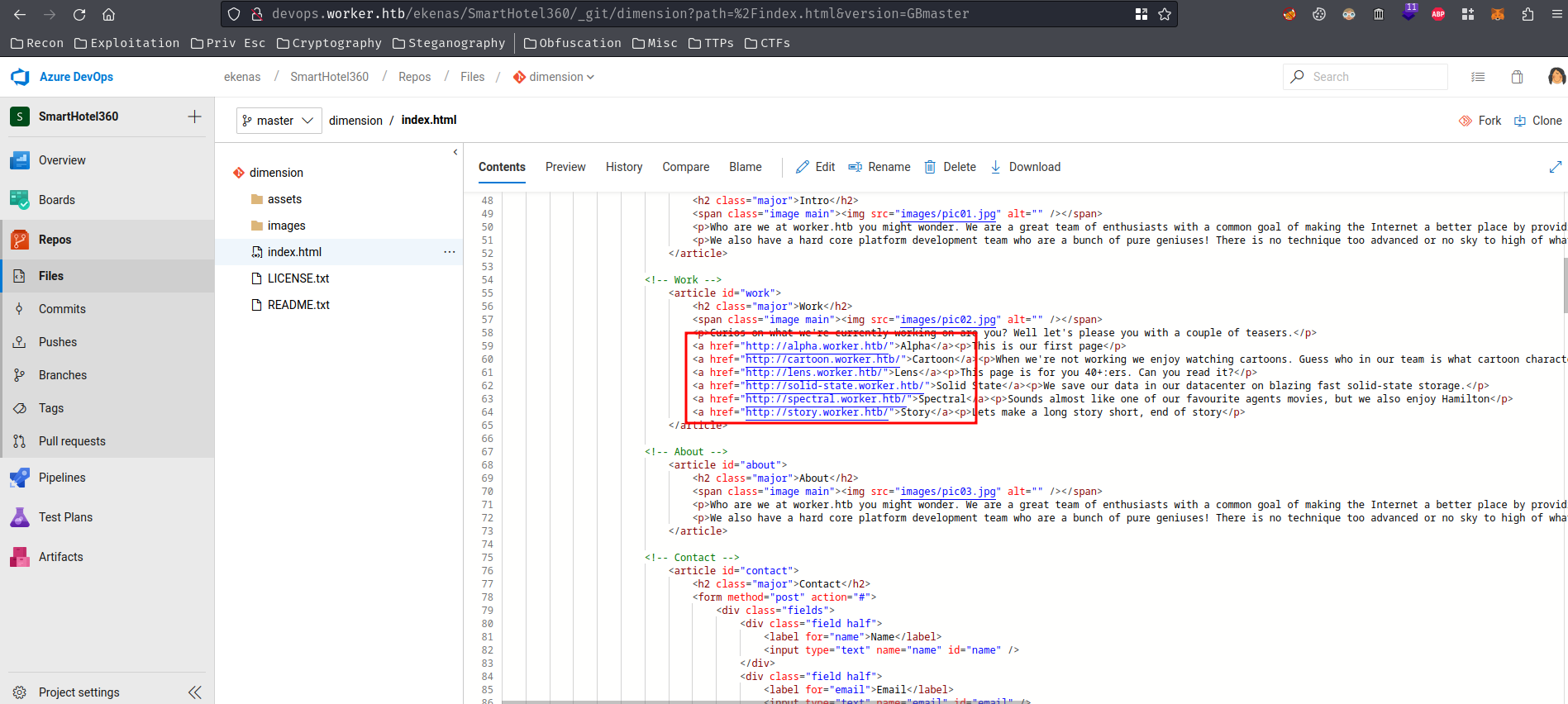Reload the browser page
This screenshot has height=704, width=1568.
pyautogui.click(x=79, y=14)
